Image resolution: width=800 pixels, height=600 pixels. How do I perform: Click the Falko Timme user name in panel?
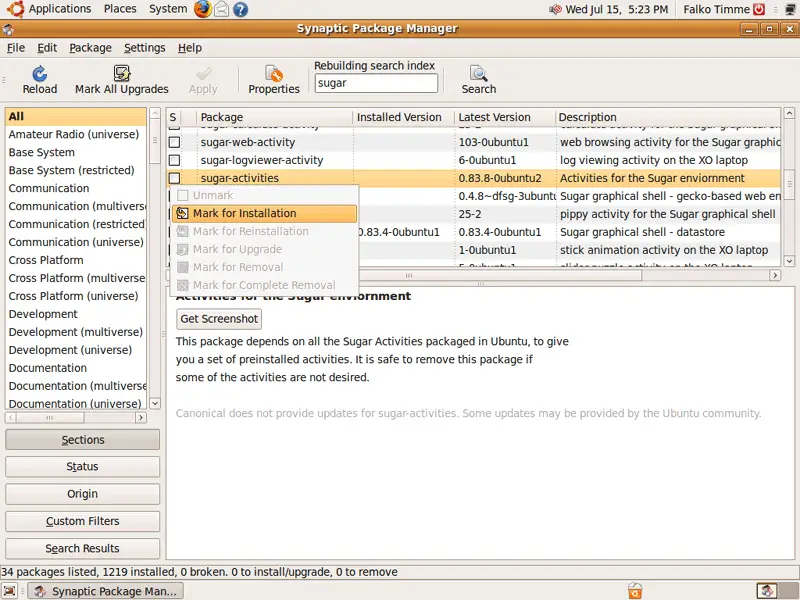tap(716, 9)
